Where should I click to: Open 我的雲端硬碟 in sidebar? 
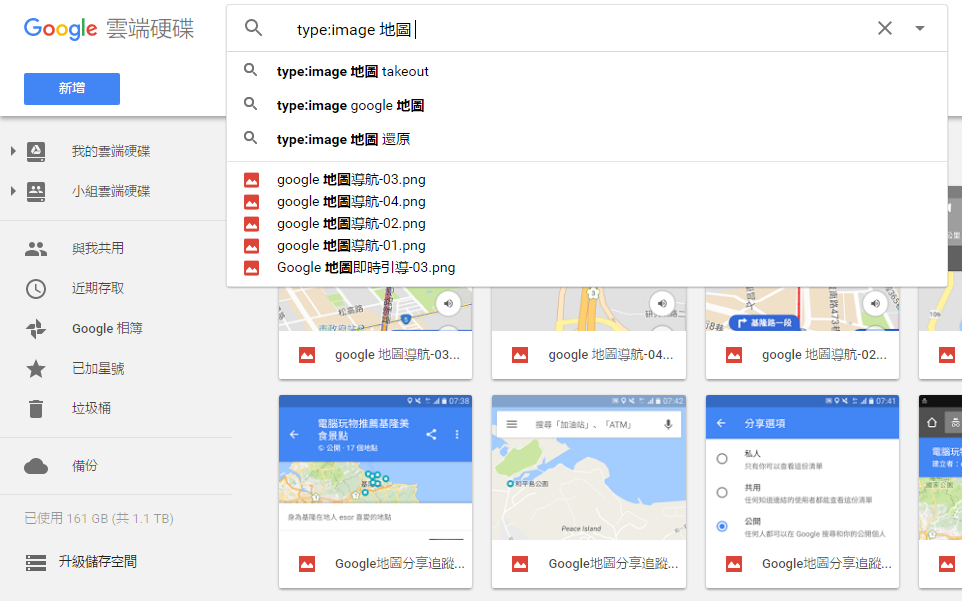111,151
